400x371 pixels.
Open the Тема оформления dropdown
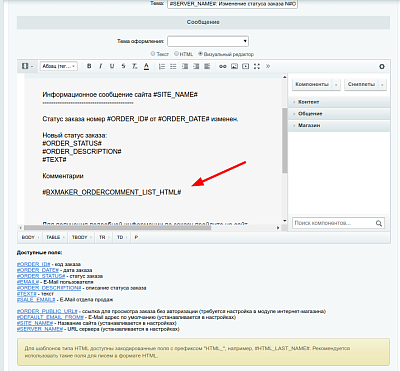click(x=208, y=41)
